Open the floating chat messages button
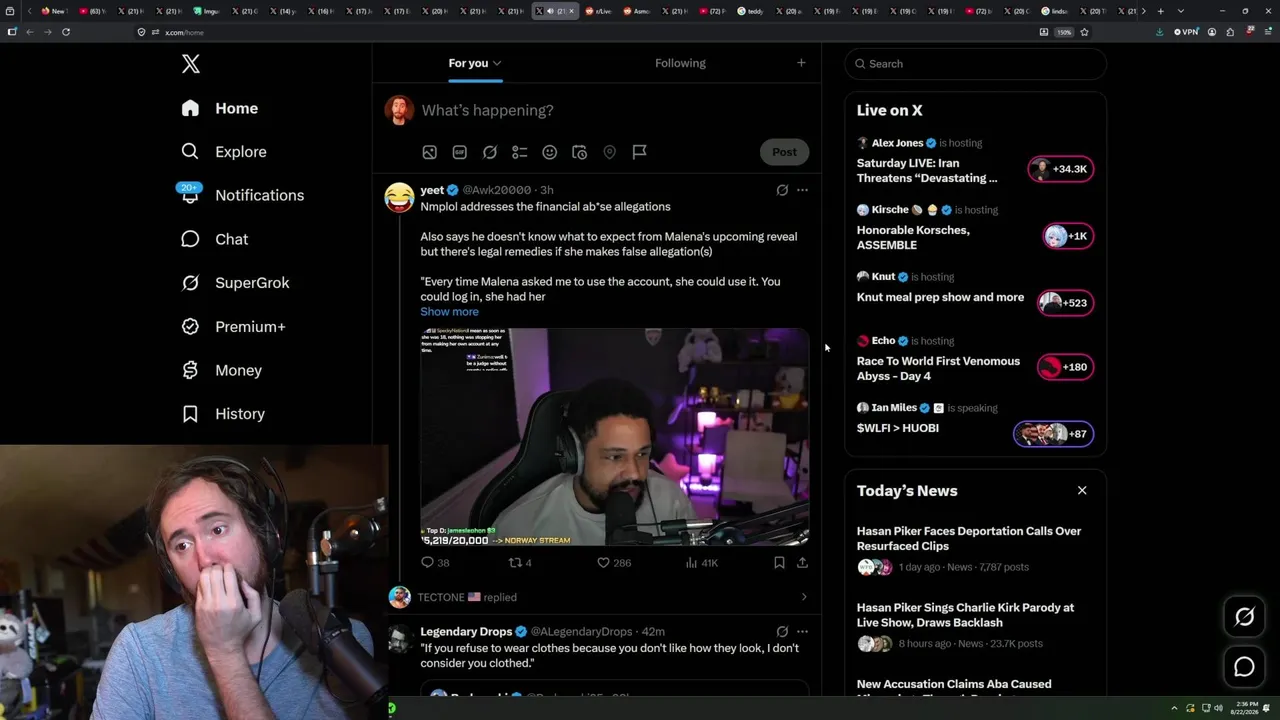 tap(1244, 667)
